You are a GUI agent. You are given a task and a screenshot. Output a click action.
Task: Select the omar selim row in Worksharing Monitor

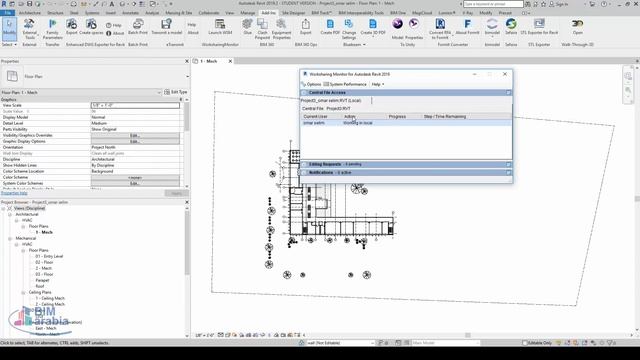(x=406, y=123)
